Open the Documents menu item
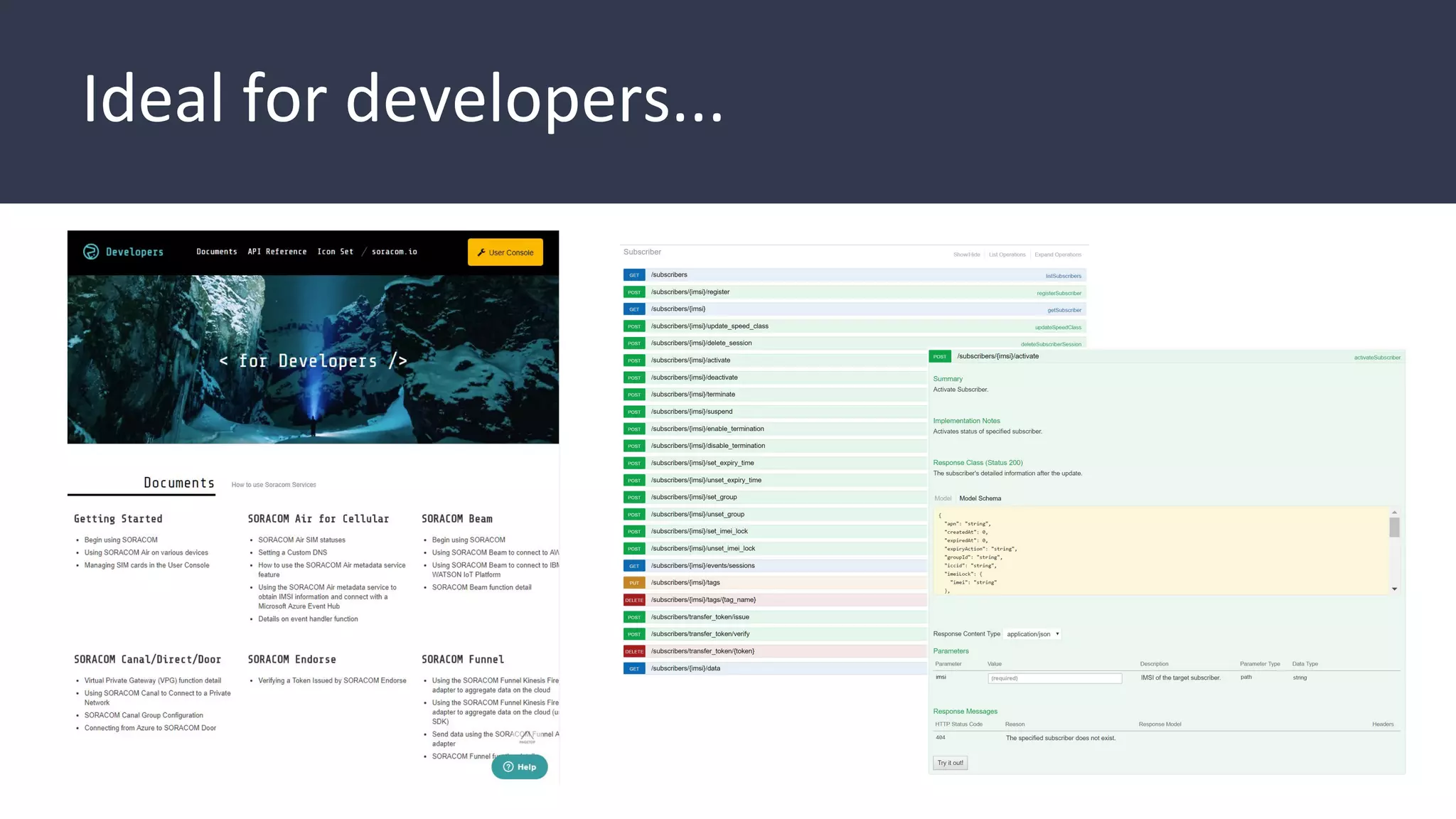The width and height of the screenshot is (1456, 819). 217,252
